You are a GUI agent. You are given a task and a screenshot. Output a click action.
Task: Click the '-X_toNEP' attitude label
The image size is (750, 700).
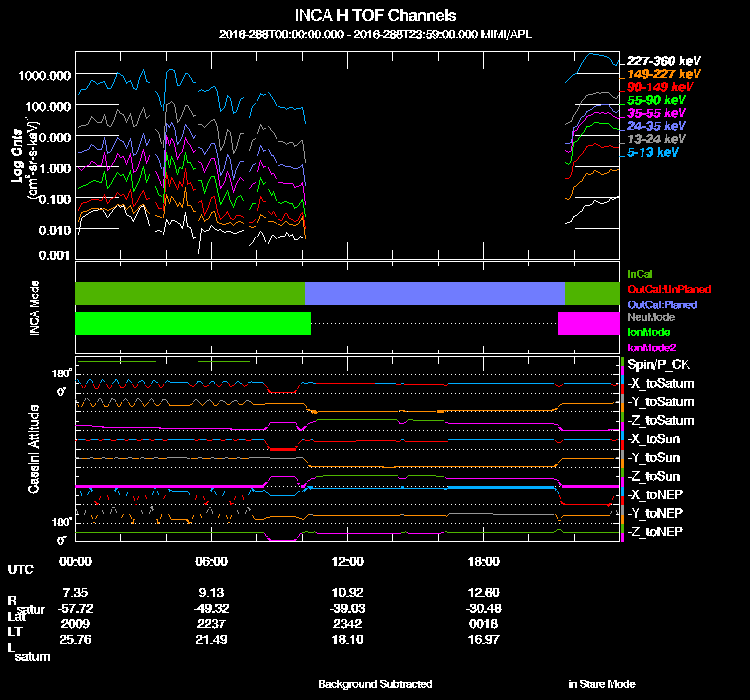pyautogui.click(x=655, y=495)
